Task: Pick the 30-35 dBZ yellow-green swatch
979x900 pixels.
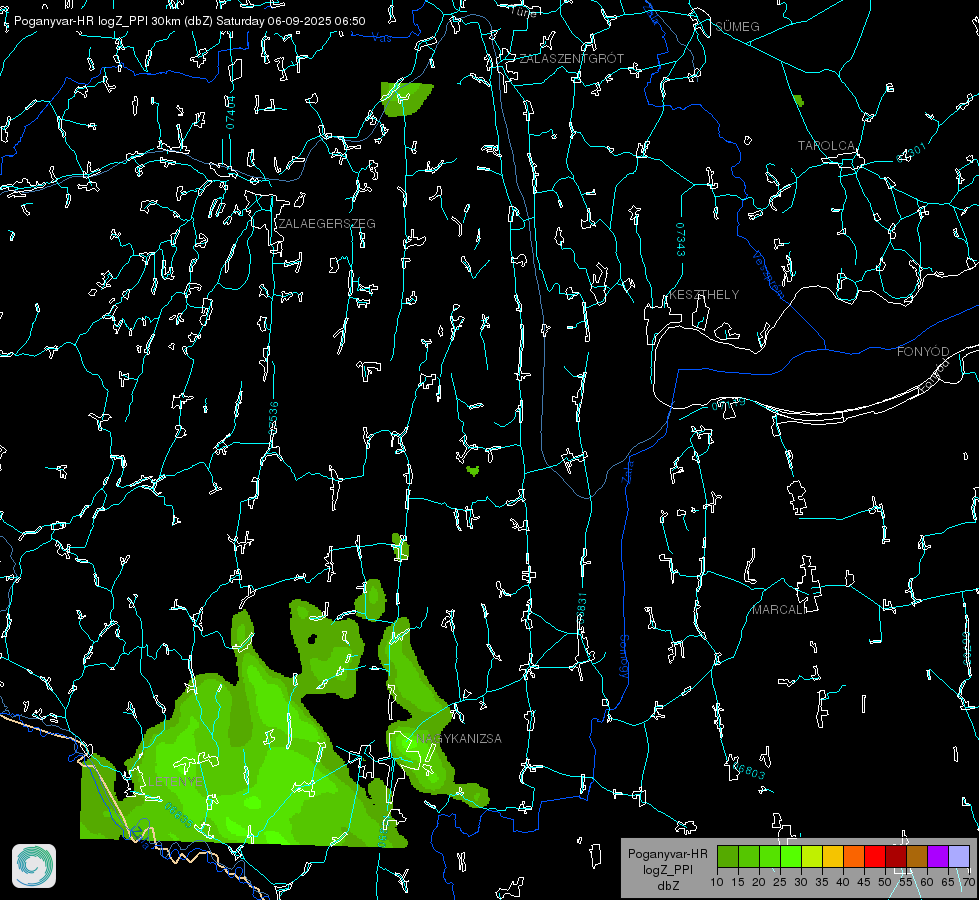Action: (x=812, y=856)
